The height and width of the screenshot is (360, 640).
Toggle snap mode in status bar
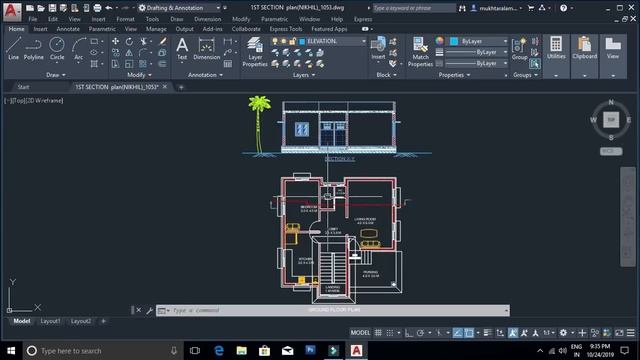click(390, 333)
